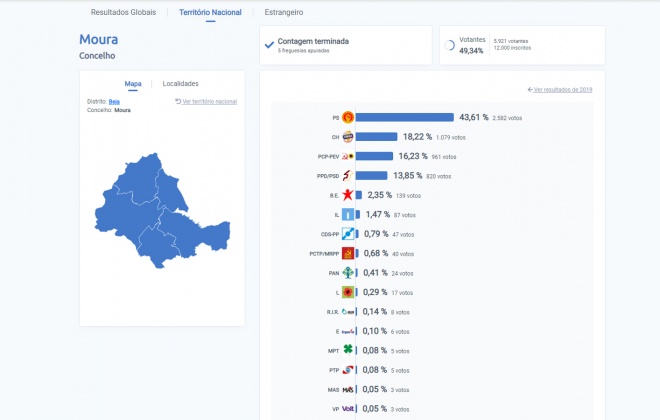Switch to the Localidades view
Image resolution: width=660 pixels, height=420 pixels.
[x=181, y=83]
